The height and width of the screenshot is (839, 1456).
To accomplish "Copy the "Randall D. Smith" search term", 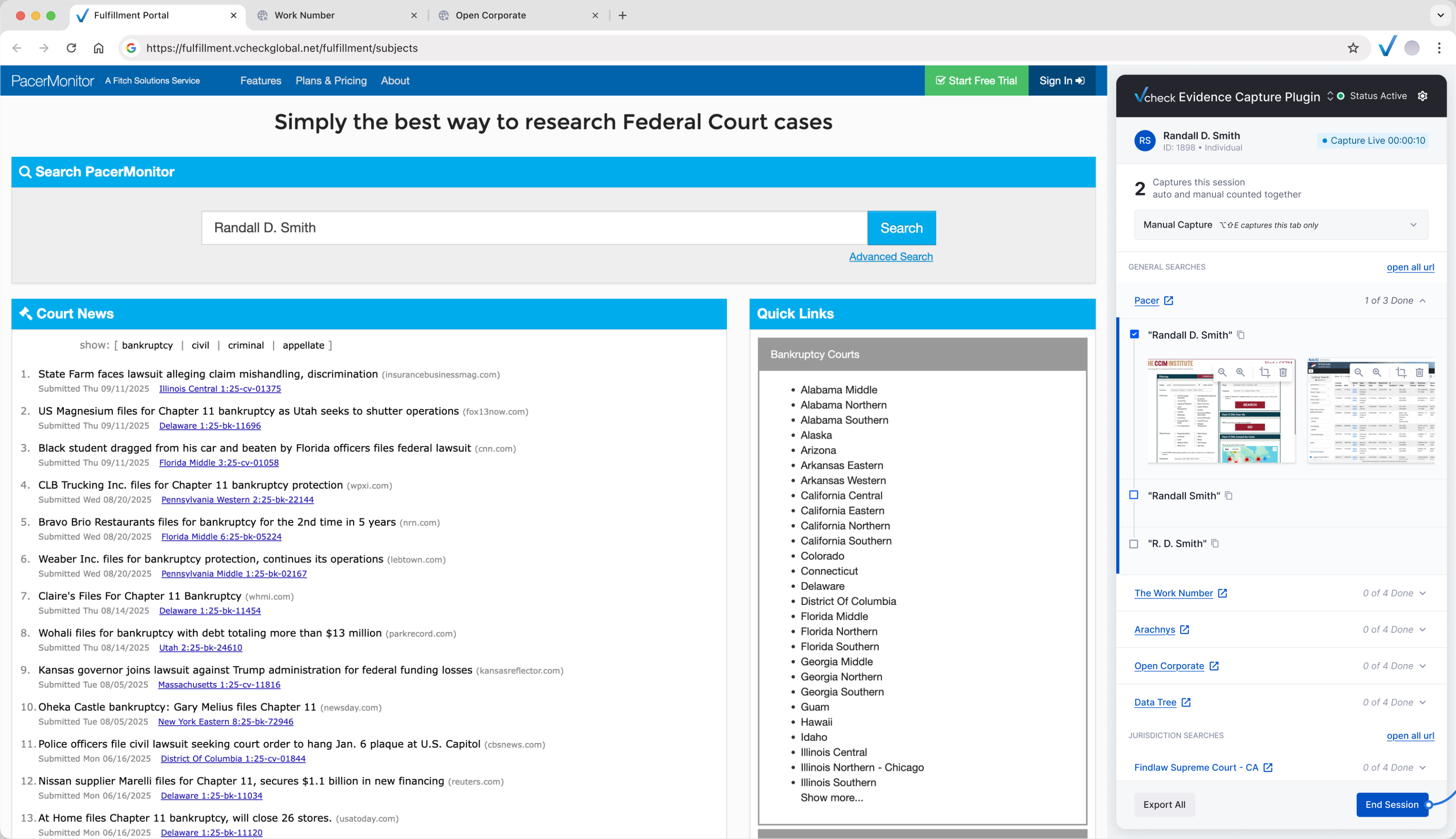I will (x=1241, y=335).
